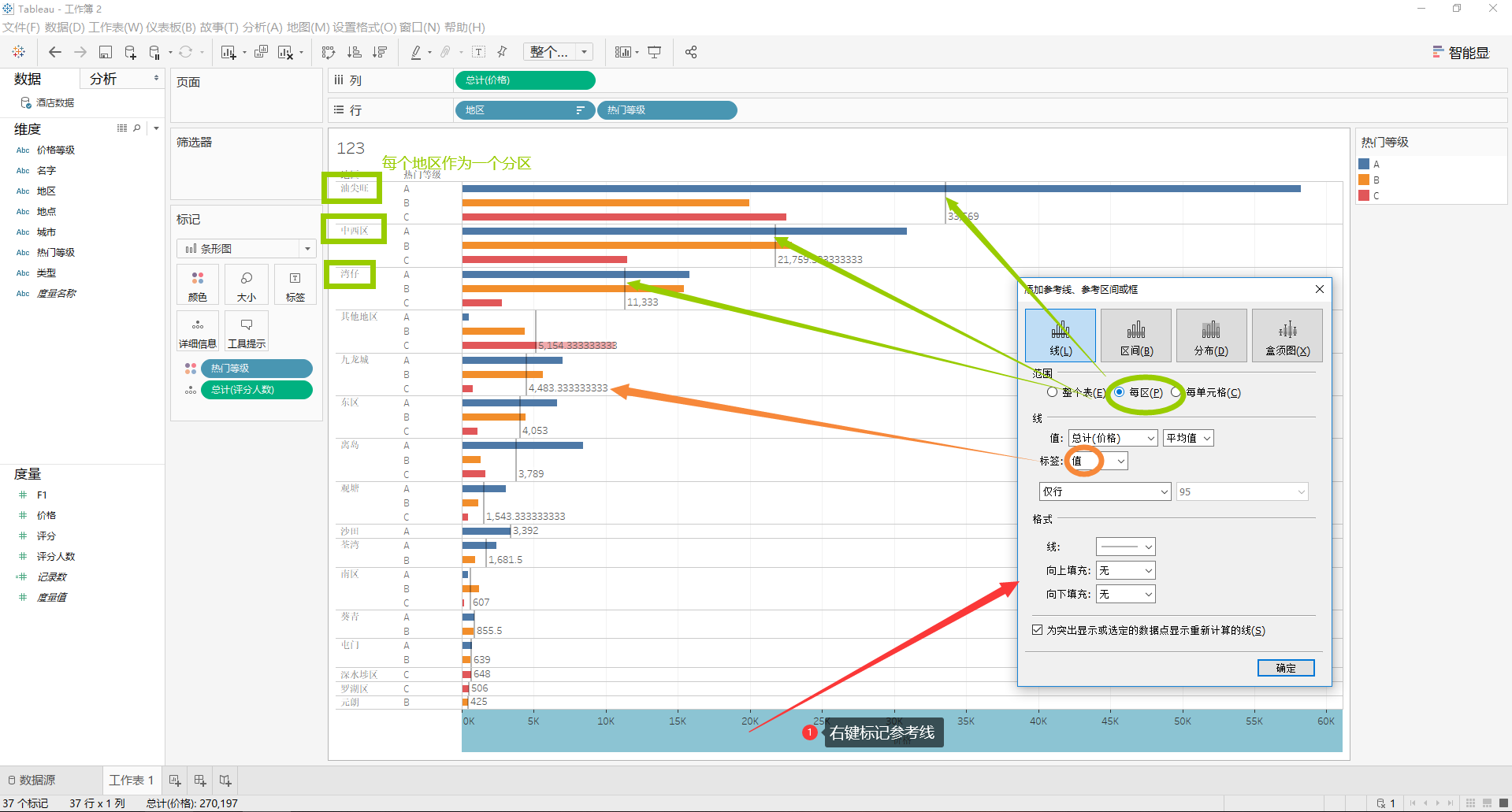Open the 平均值 aggregation dropdown

point(1188,438)
